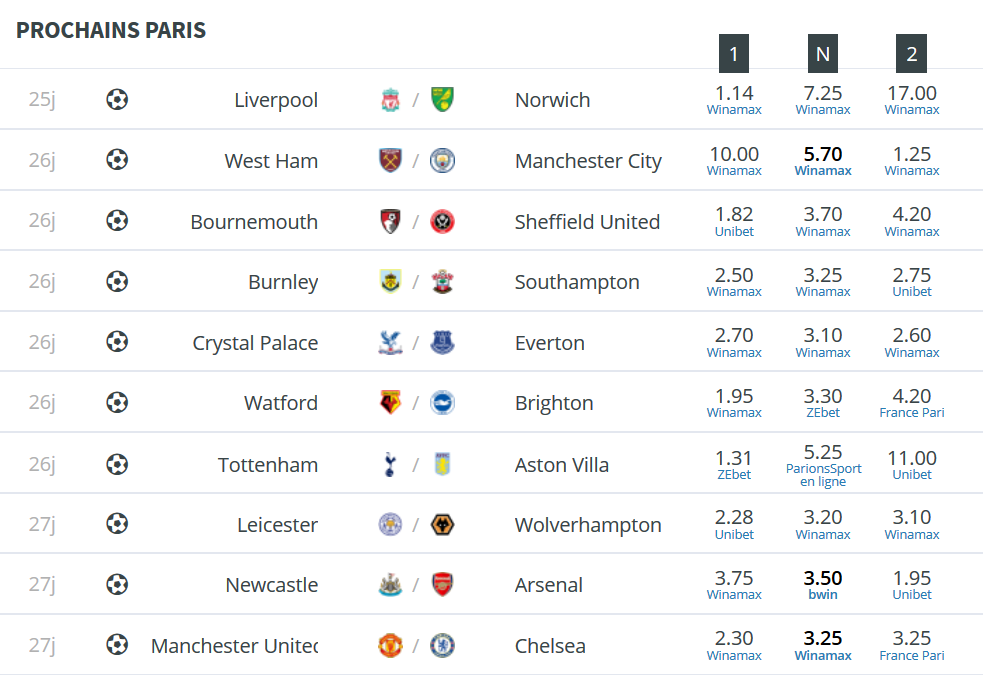Click the Arsenal crest icon
The width and height of the screenshot is (983, 675).
pos(442,585)
